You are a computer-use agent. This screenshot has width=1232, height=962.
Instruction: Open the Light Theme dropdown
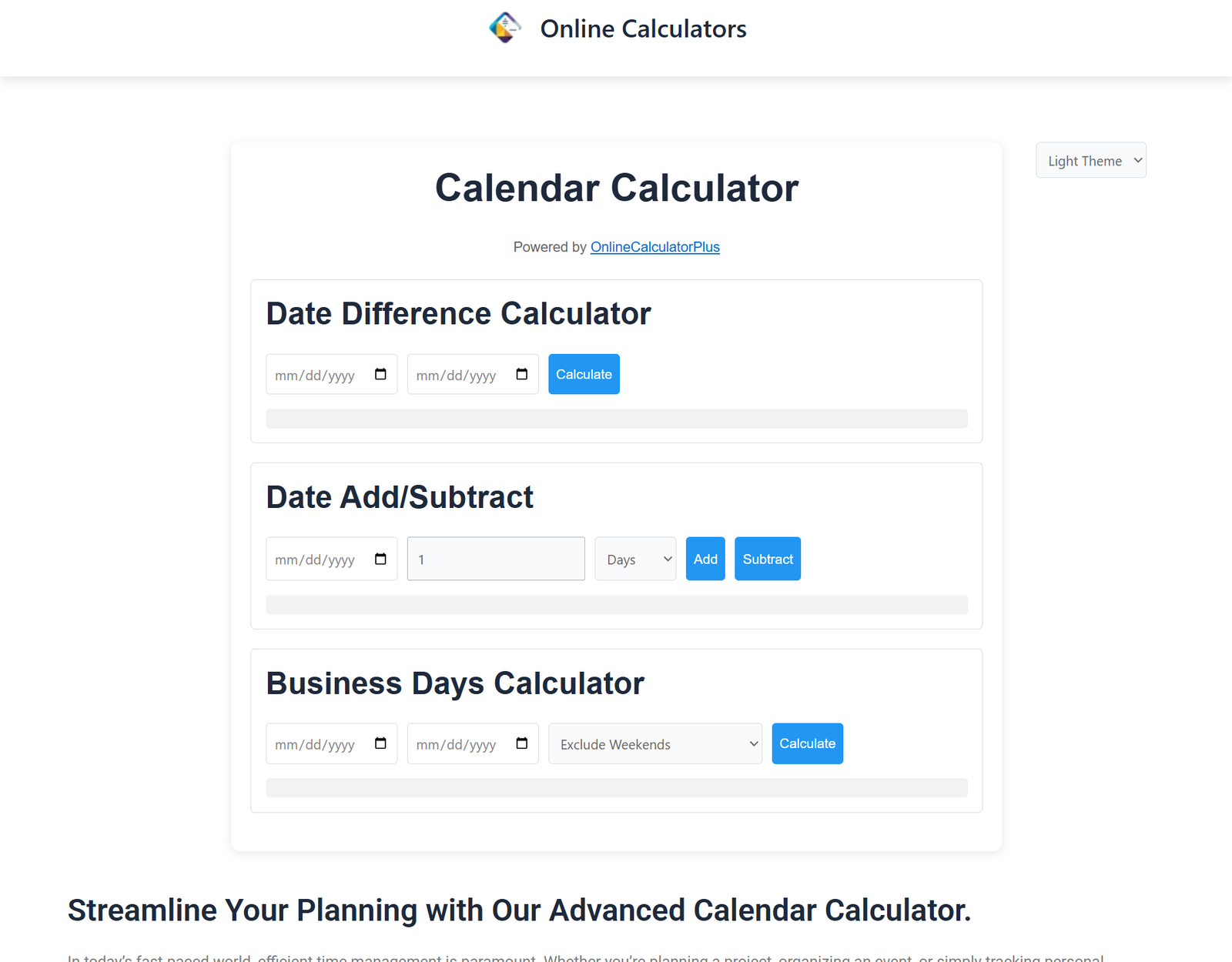point(1090,161)
